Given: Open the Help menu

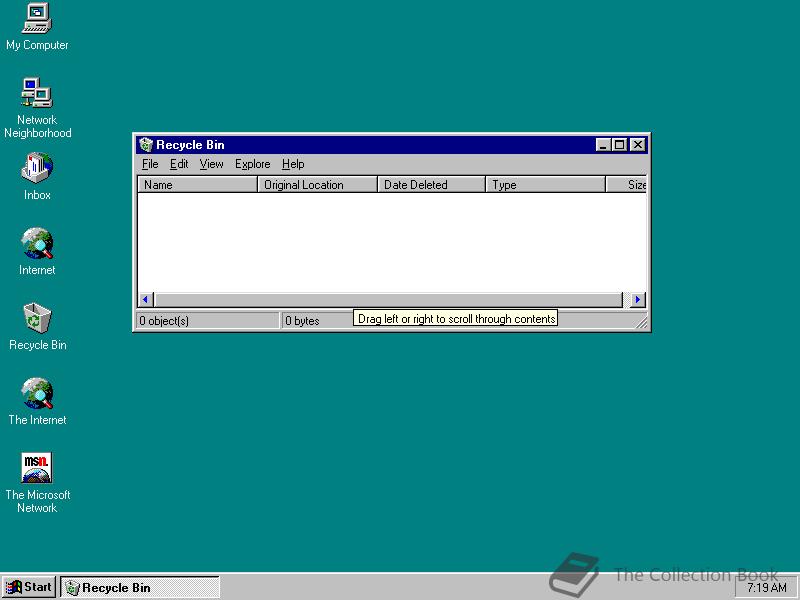Looking at the screenshot, I should (293, 164).
